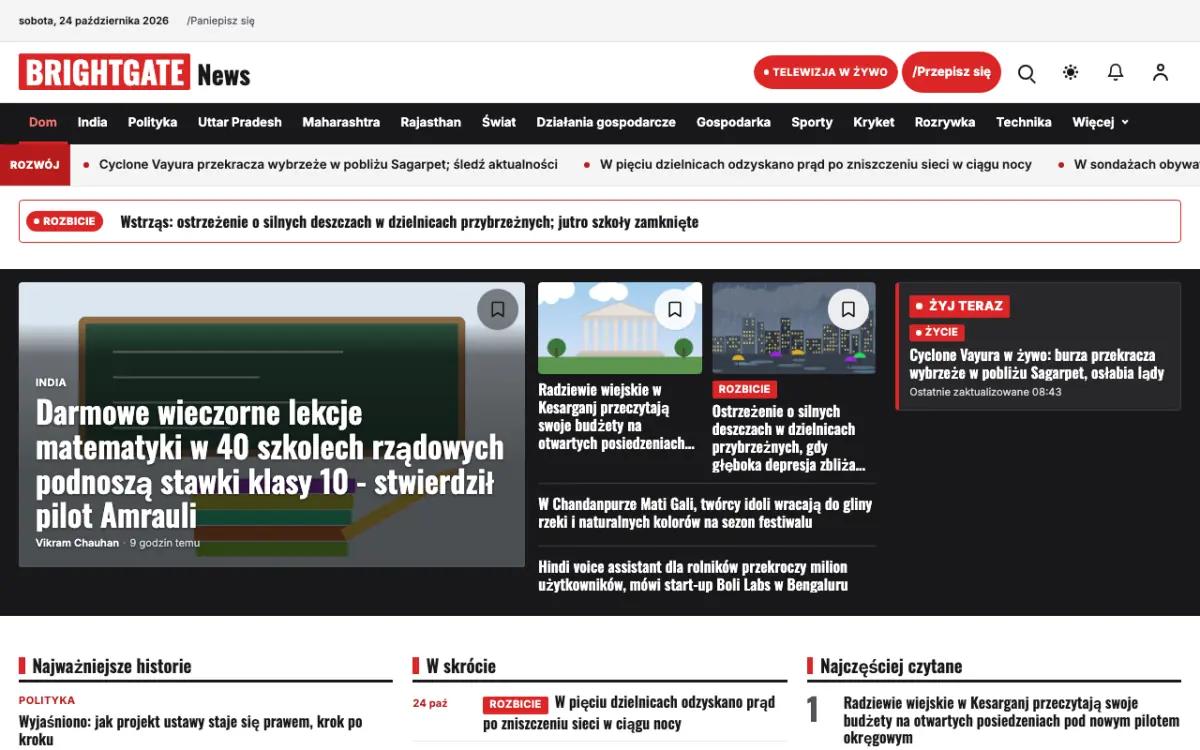Screen dimensions: 1200x750
Task: Click the Telewizja na żywo button
Action: pyautogui.click(x=825, y=72)
